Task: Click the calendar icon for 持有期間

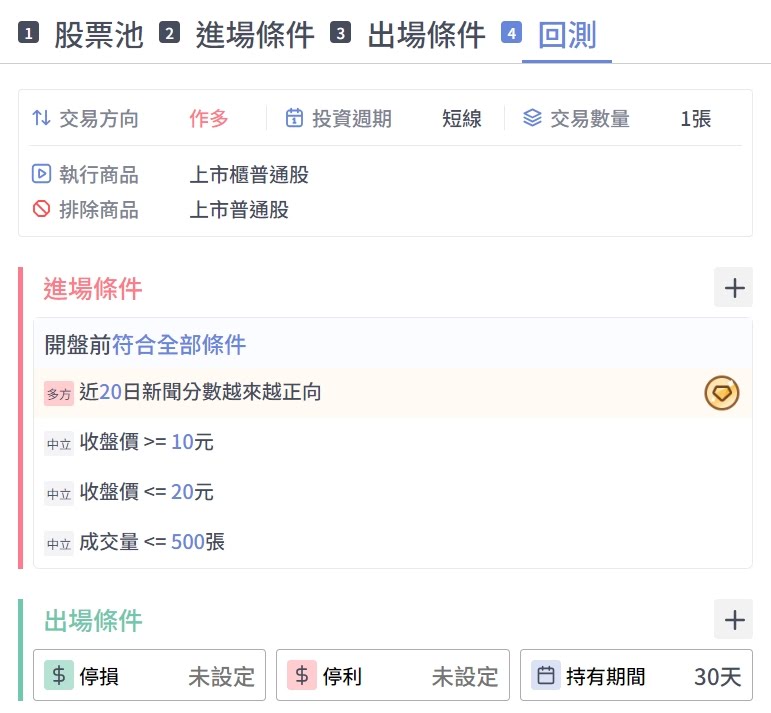Action: point(546,676)
